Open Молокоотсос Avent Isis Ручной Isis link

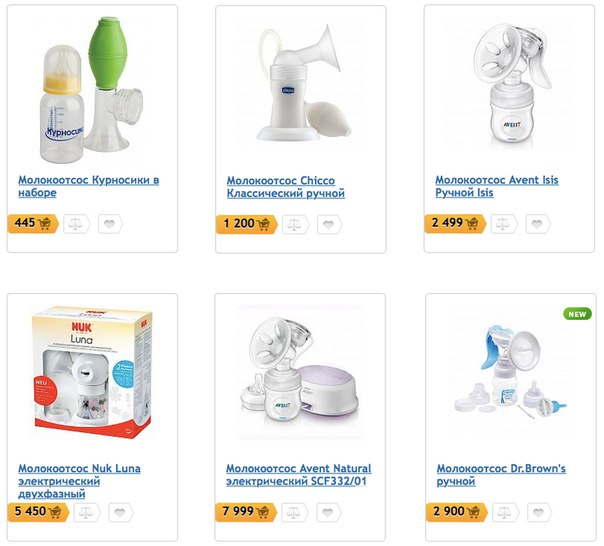[x=497, y=186]
